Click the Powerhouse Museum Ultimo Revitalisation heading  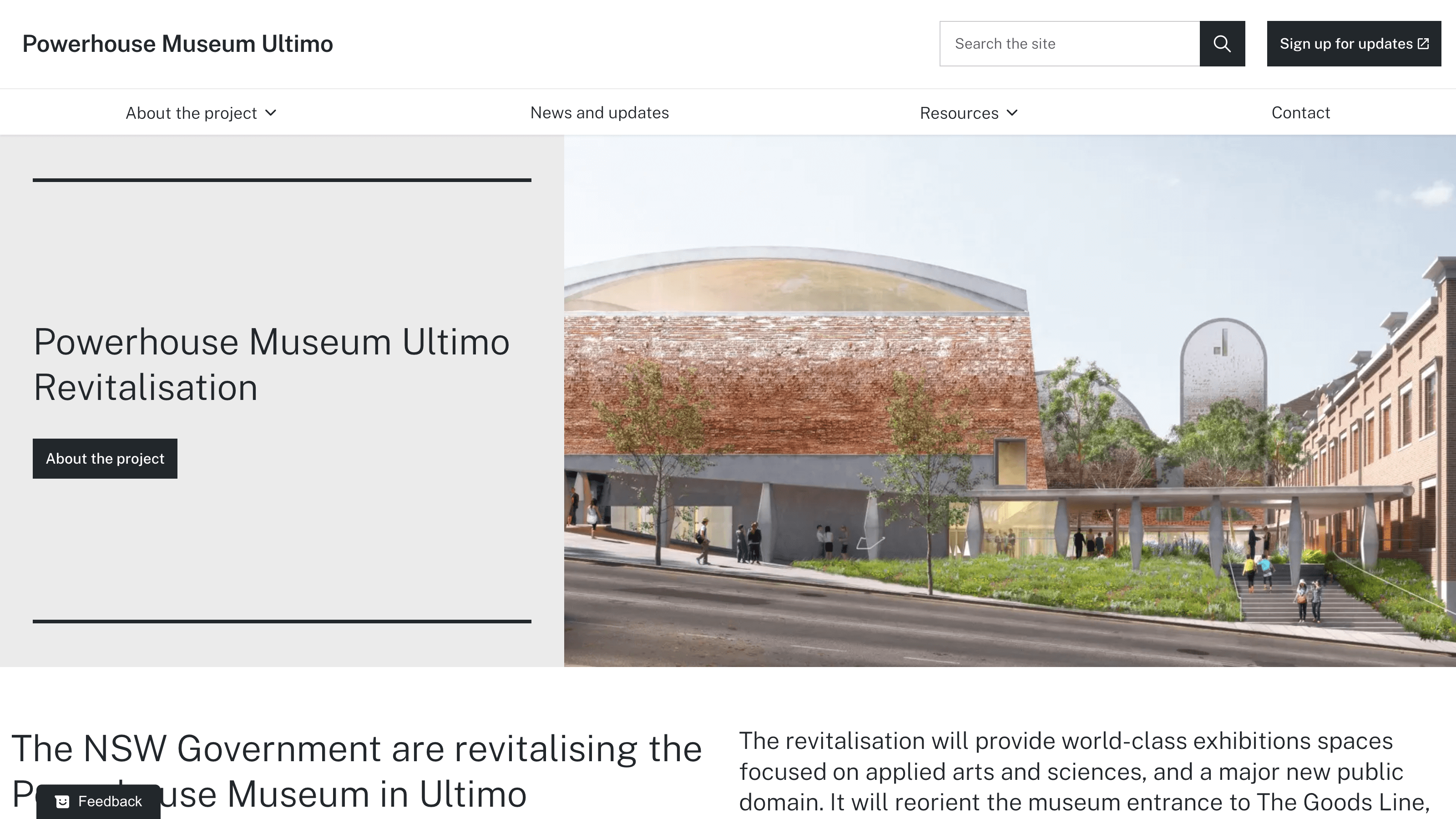pyautogui.click(x=271, y=364)
